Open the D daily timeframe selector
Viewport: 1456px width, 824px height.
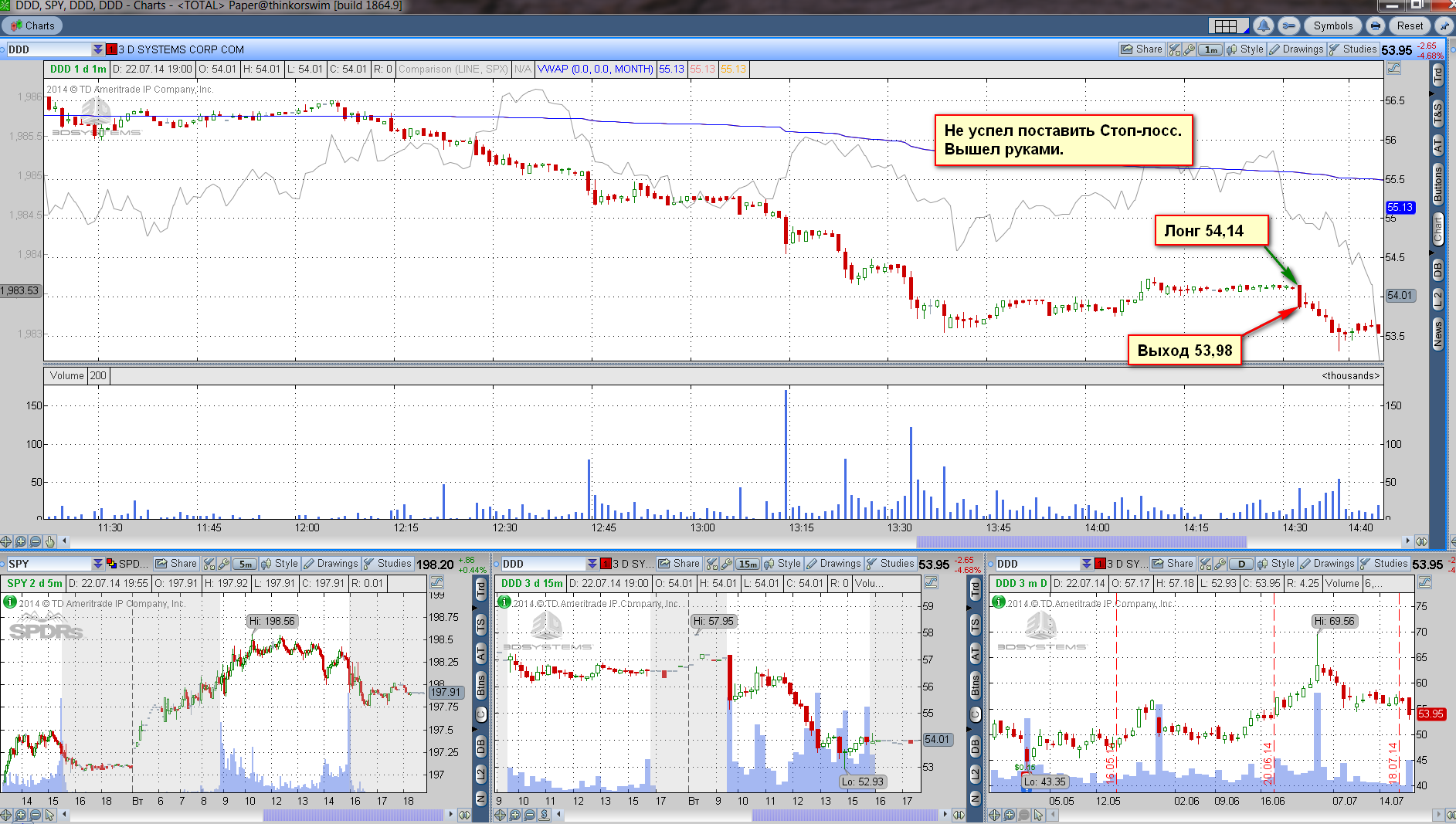coord(1241,564)
